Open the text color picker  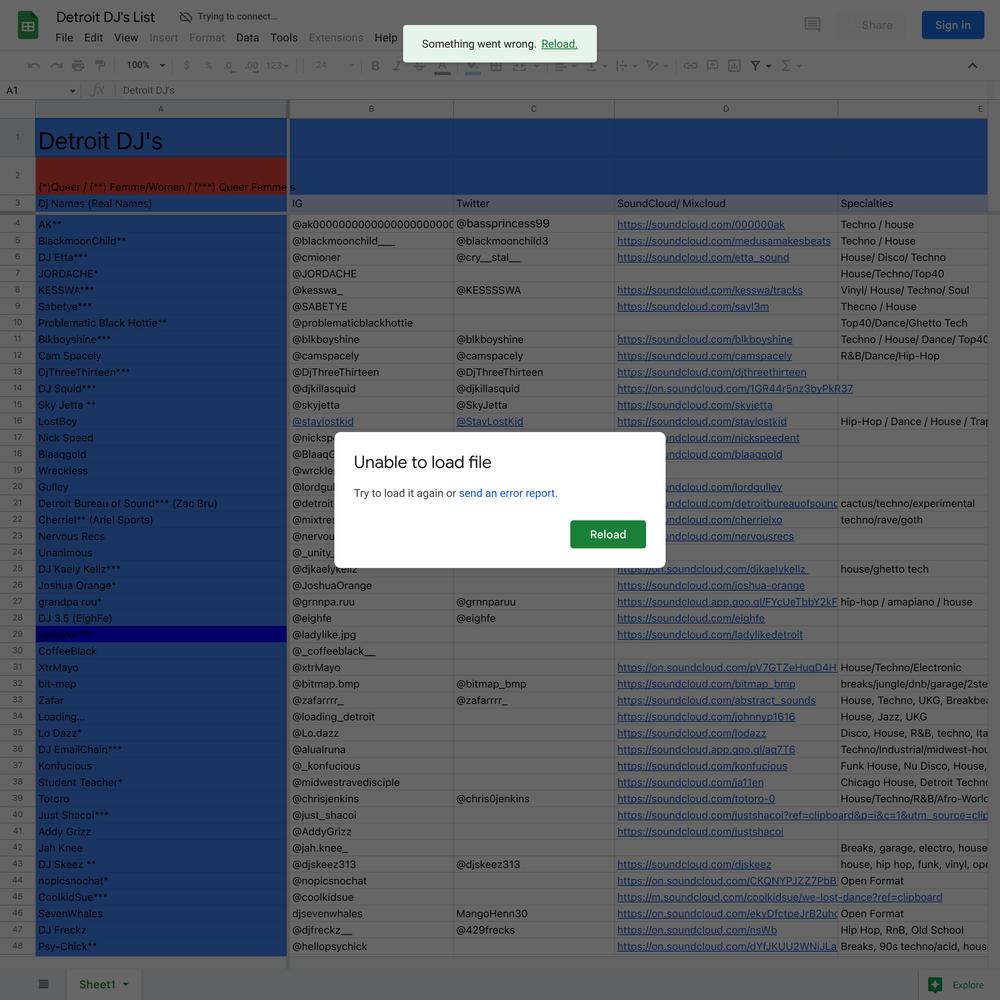442,66
